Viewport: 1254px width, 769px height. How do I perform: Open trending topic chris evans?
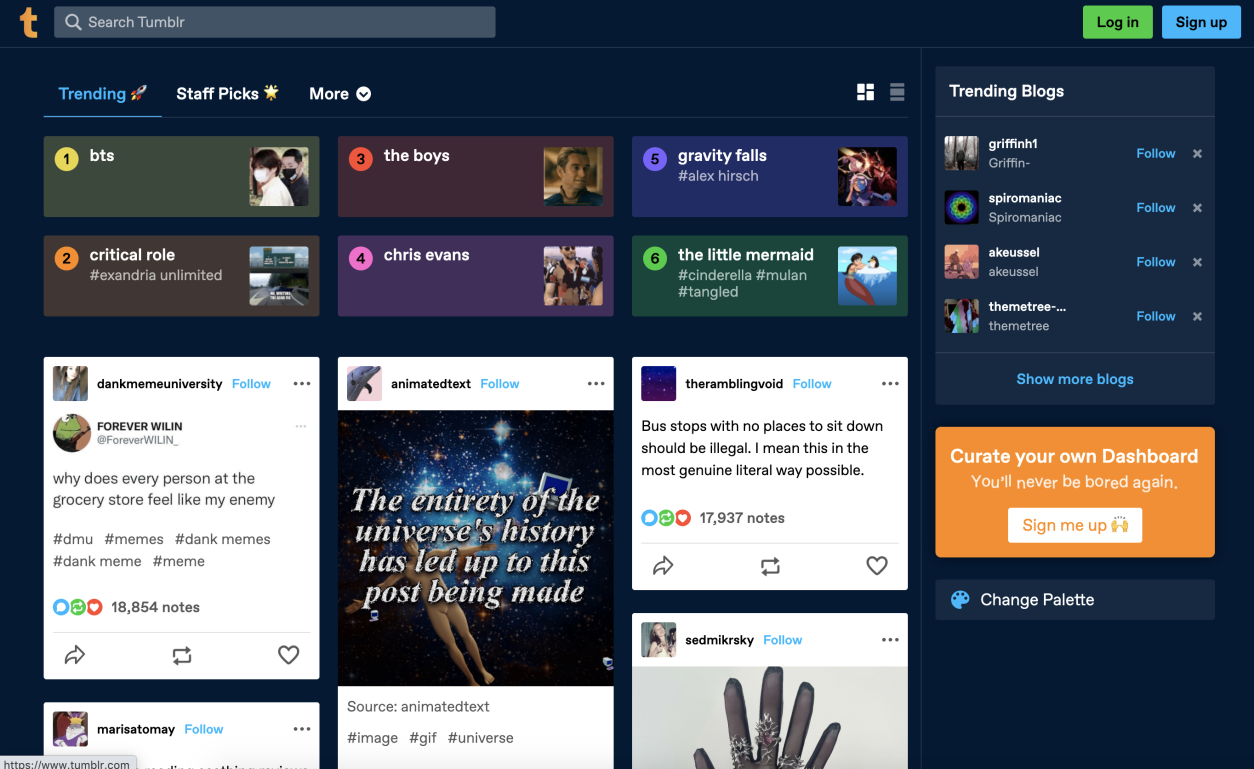pos(475,276)
